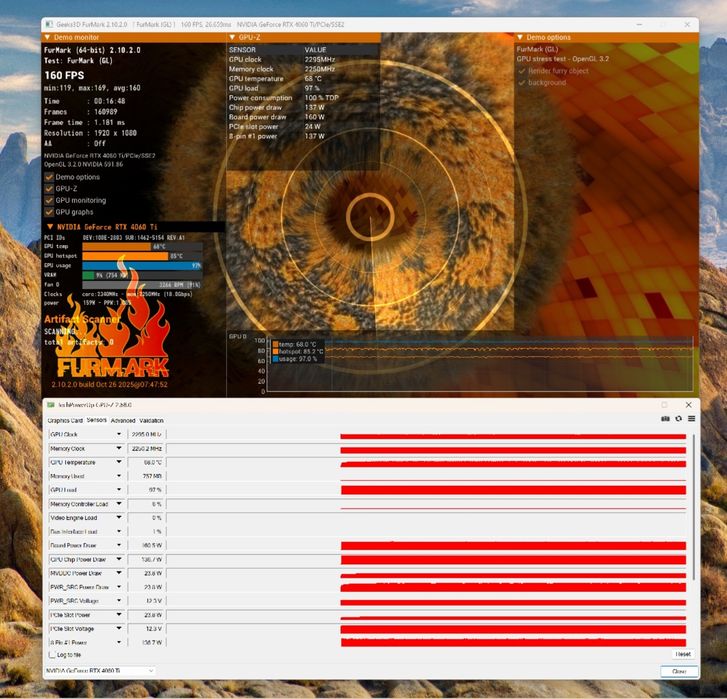Image resolution: width=727 pixels, height=699 pixels.
Task: Click the GPU-Z sensors vertical scrollbar
Action: pos(694,507)
